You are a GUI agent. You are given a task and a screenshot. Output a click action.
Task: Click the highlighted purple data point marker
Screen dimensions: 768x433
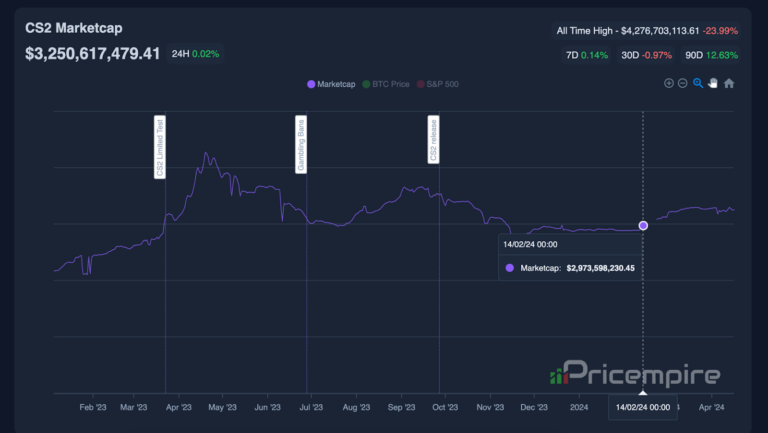[x=643, y=225]
